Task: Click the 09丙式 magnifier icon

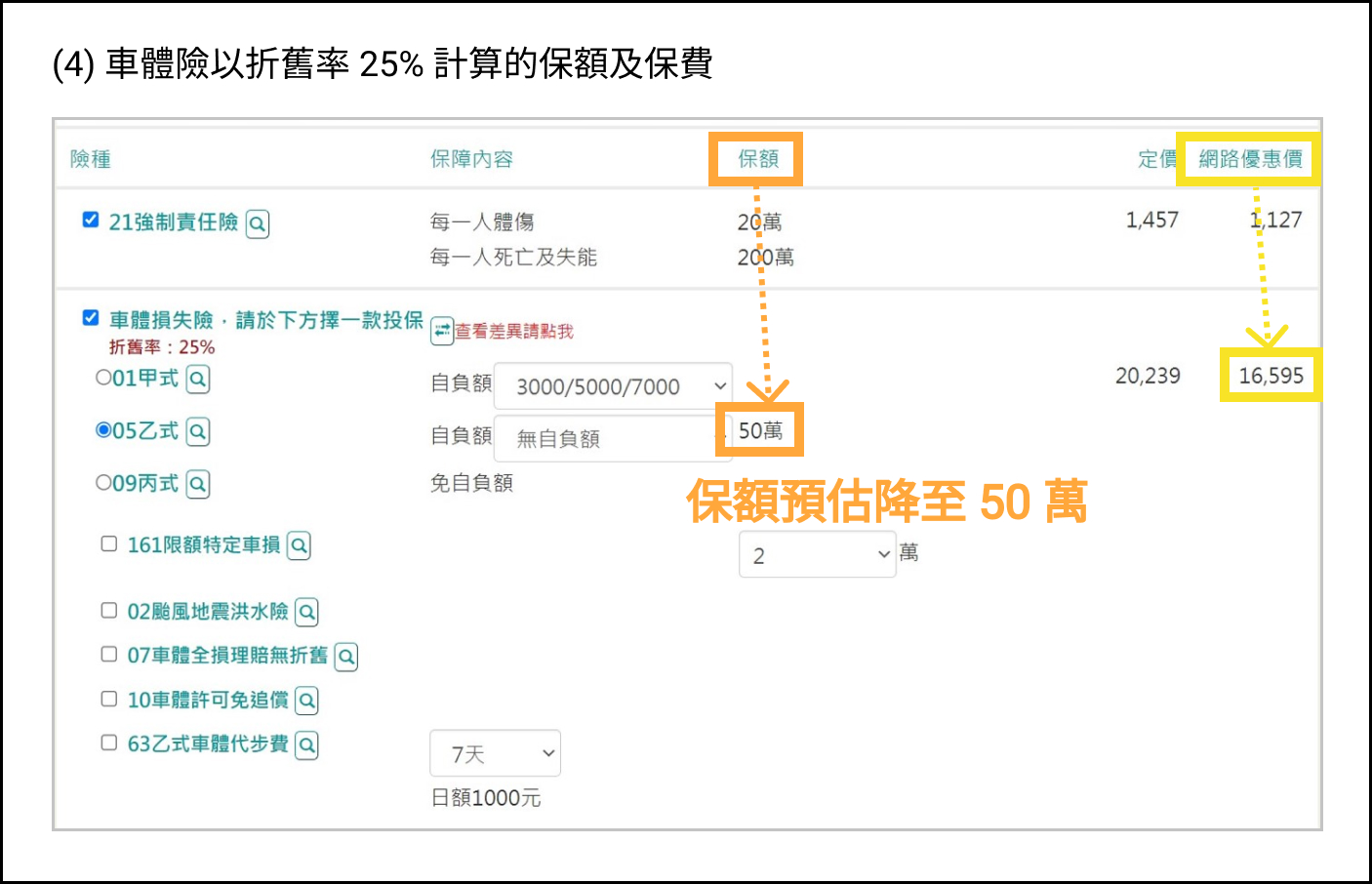Action: point(198,484)
